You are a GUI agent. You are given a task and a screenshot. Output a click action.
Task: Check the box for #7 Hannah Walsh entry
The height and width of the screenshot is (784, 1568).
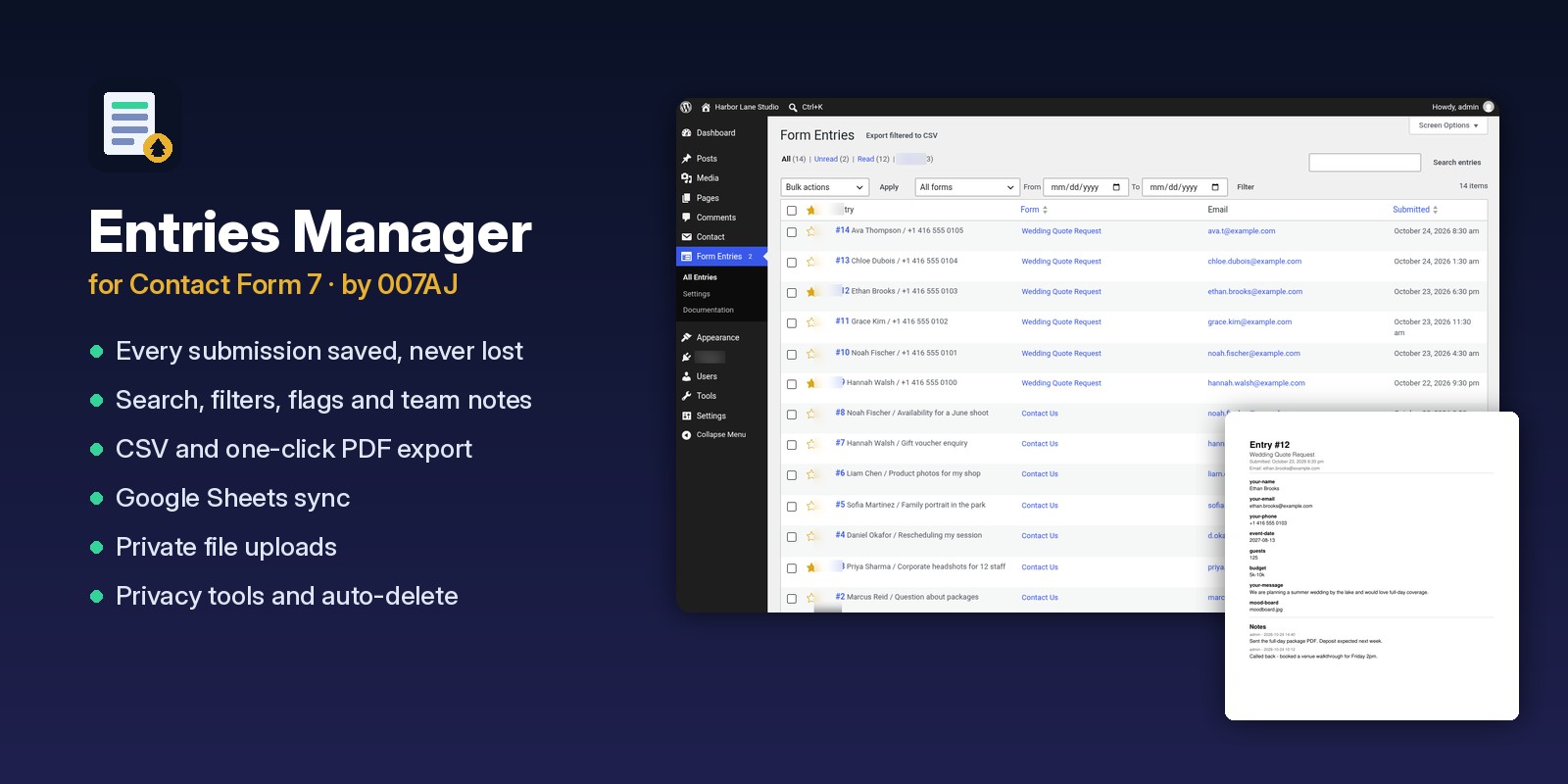pyautogui.click(x=792, y=445)
